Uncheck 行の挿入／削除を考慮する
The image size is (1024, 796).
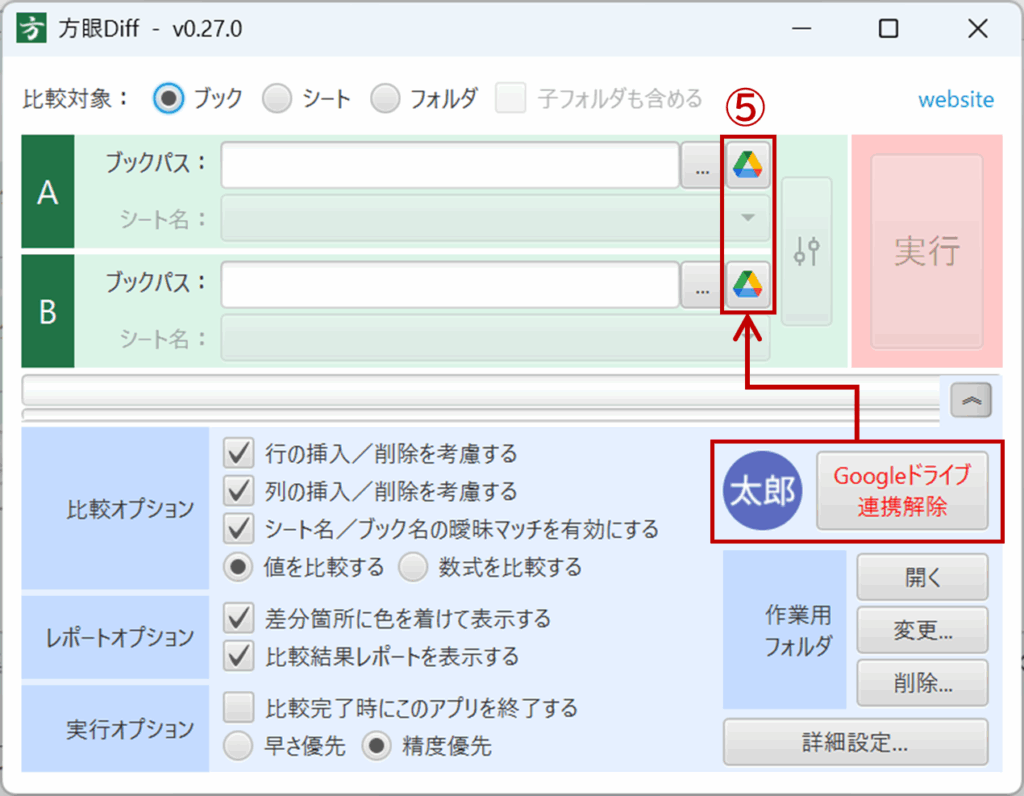pos(238,455)
